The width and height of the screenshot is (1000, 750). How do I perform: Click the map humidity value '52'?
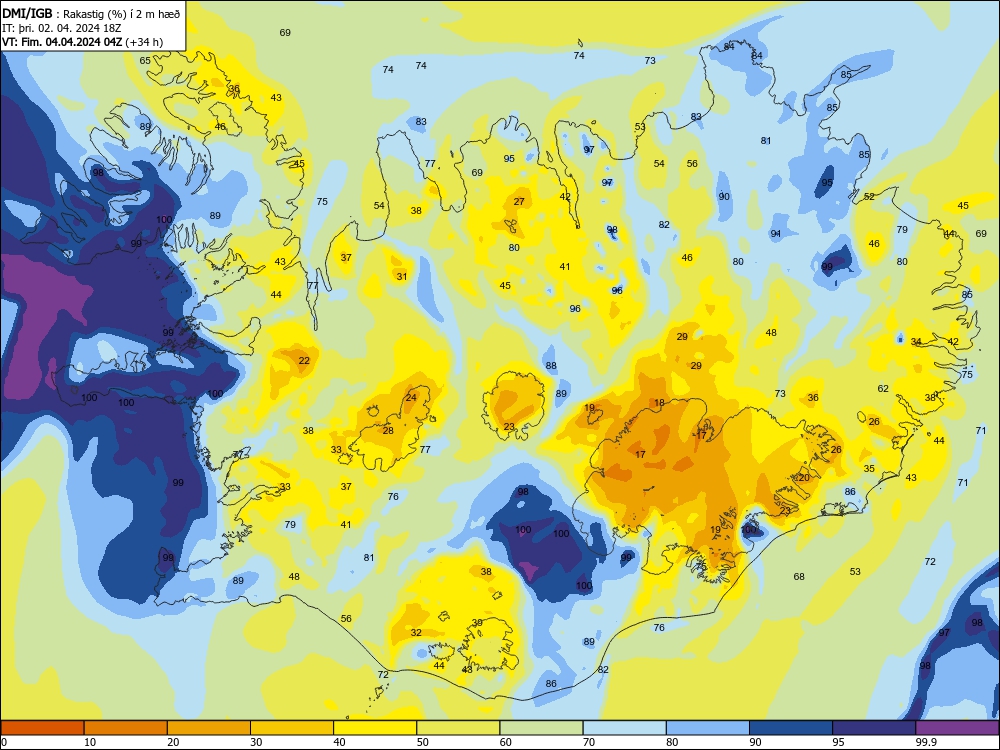coord(869,196)
